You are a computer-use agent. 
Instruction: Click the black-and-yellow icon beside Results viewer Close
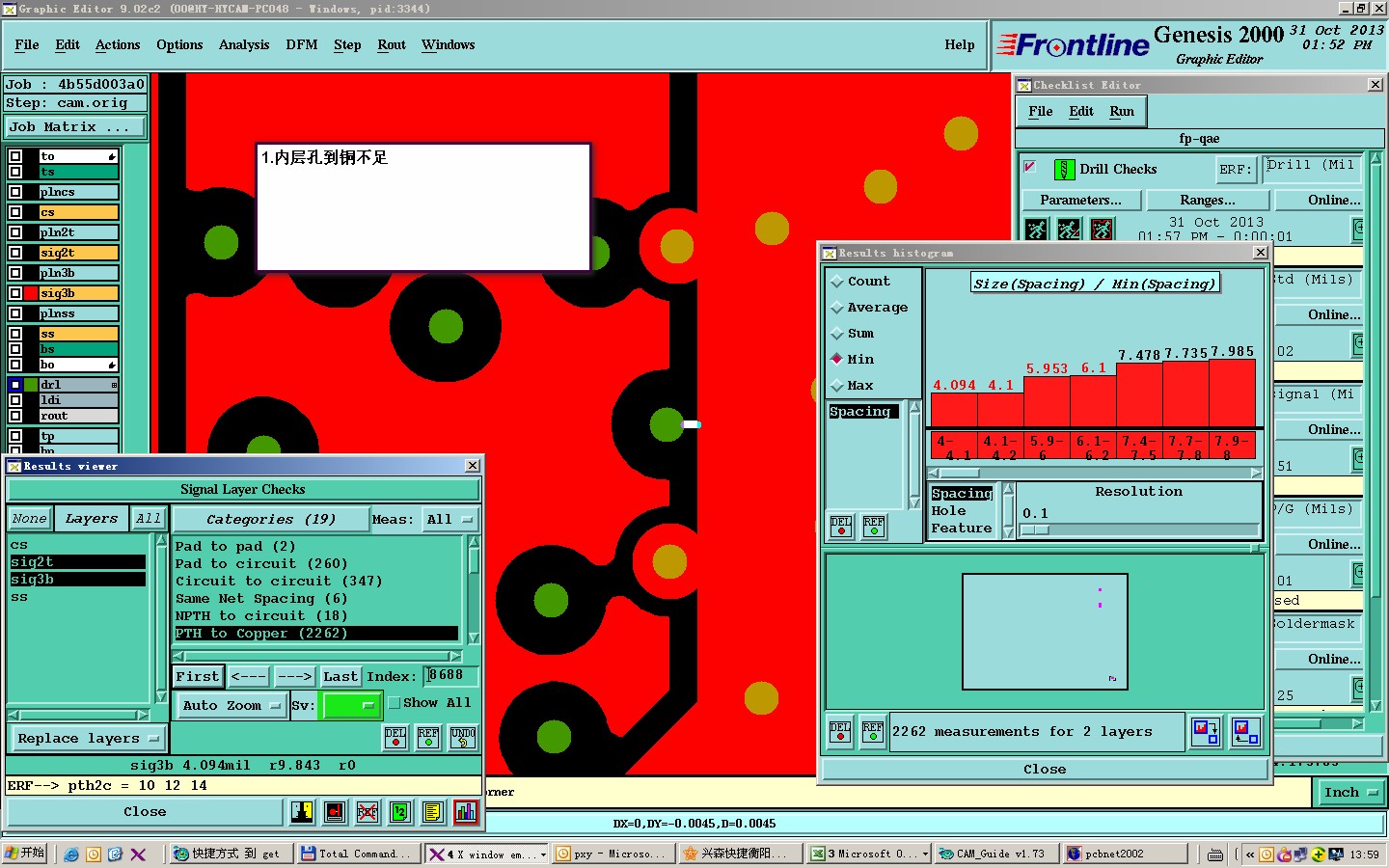coord(302,812)
